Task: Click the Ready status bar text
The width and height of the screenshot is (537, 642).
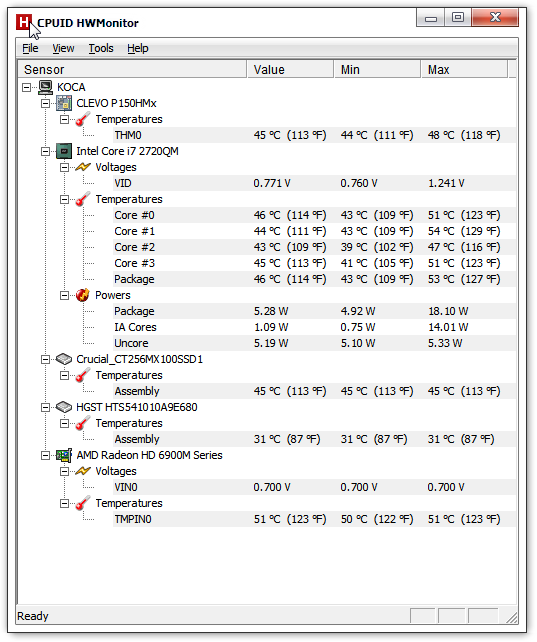Action: pyautogui.click(x=33, y=616)
